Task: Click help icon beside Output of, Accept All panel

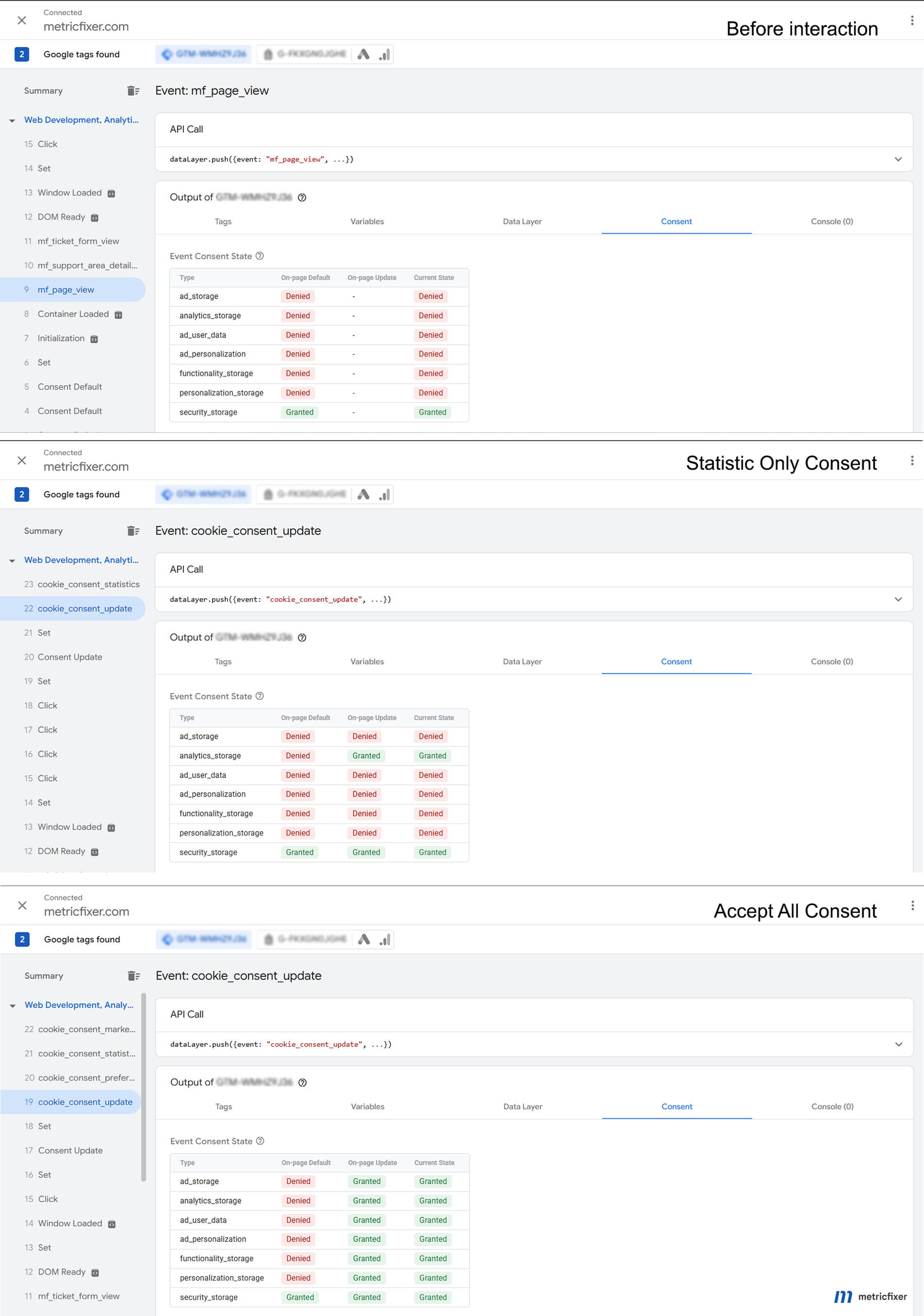Action: [x=302, y=1083]
